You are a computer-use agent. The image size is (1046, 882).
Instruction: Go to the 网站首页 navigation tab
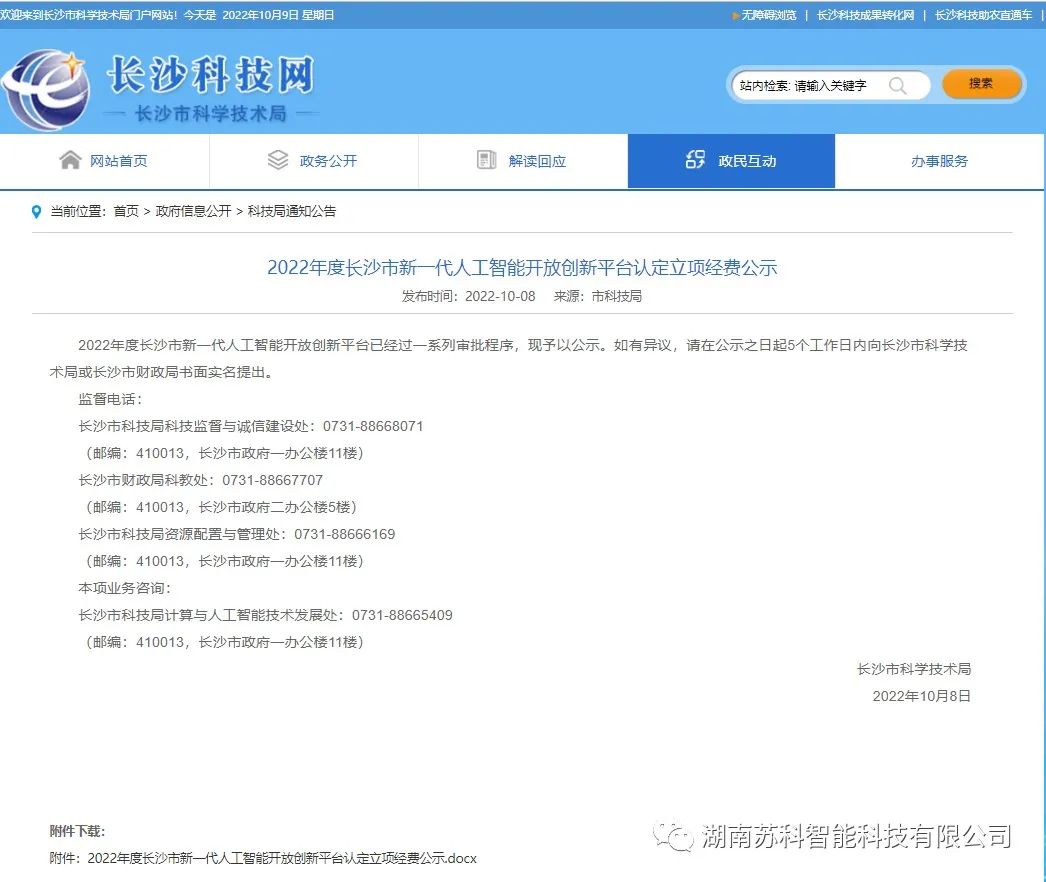119,161
